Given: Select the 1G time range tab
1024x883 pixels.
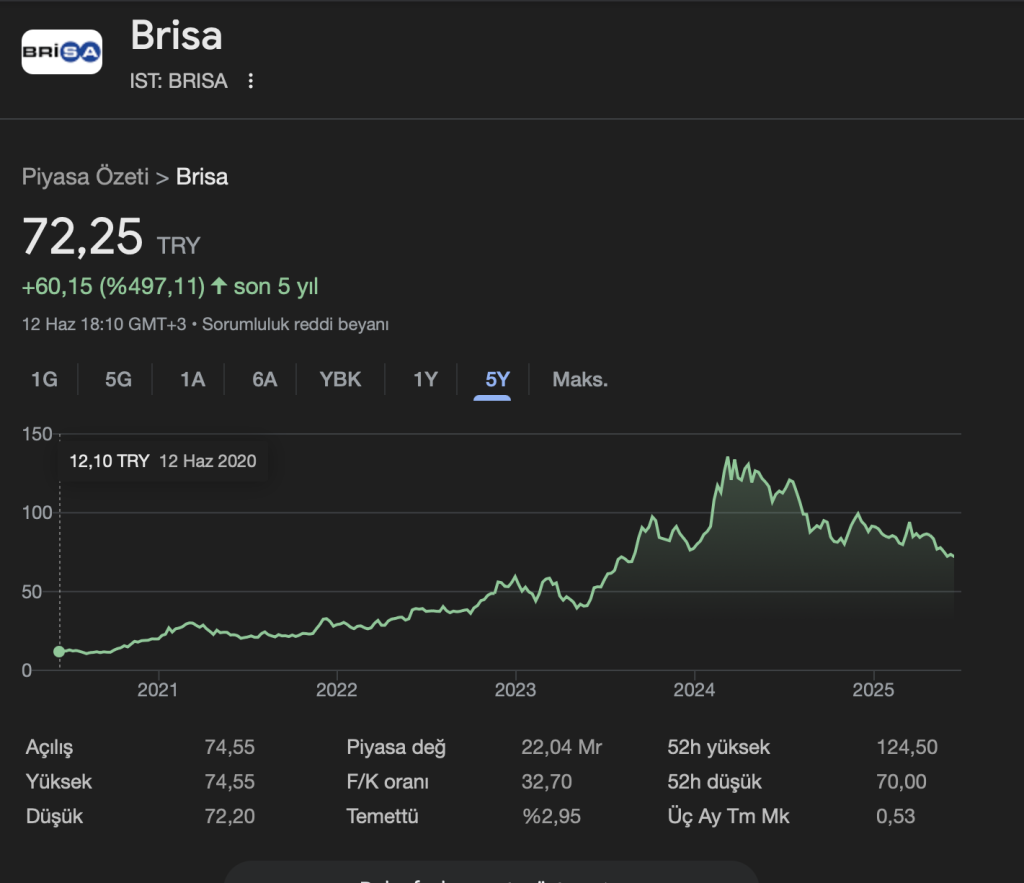Looking at the screenshot, I should (44, 379).
